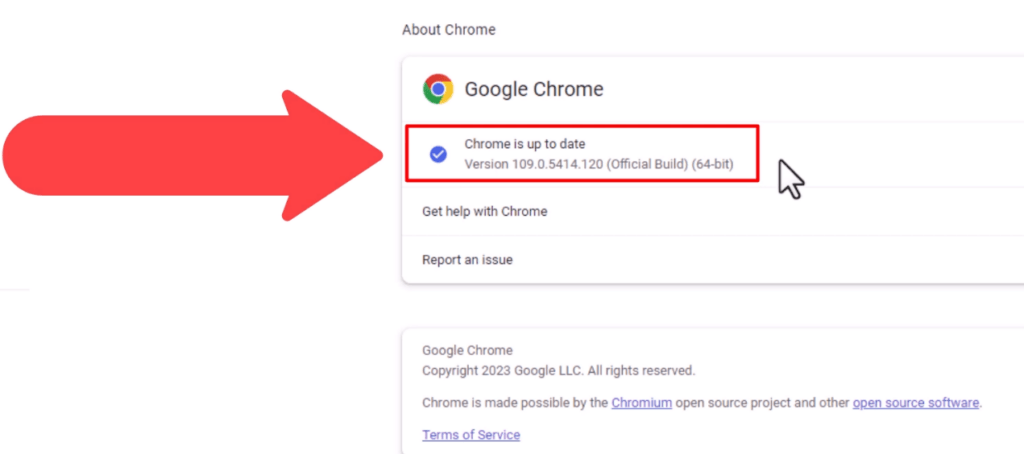Select the Chrome is up to date text
This screenshot has width=1024, height=454.
tap(525, 144)
